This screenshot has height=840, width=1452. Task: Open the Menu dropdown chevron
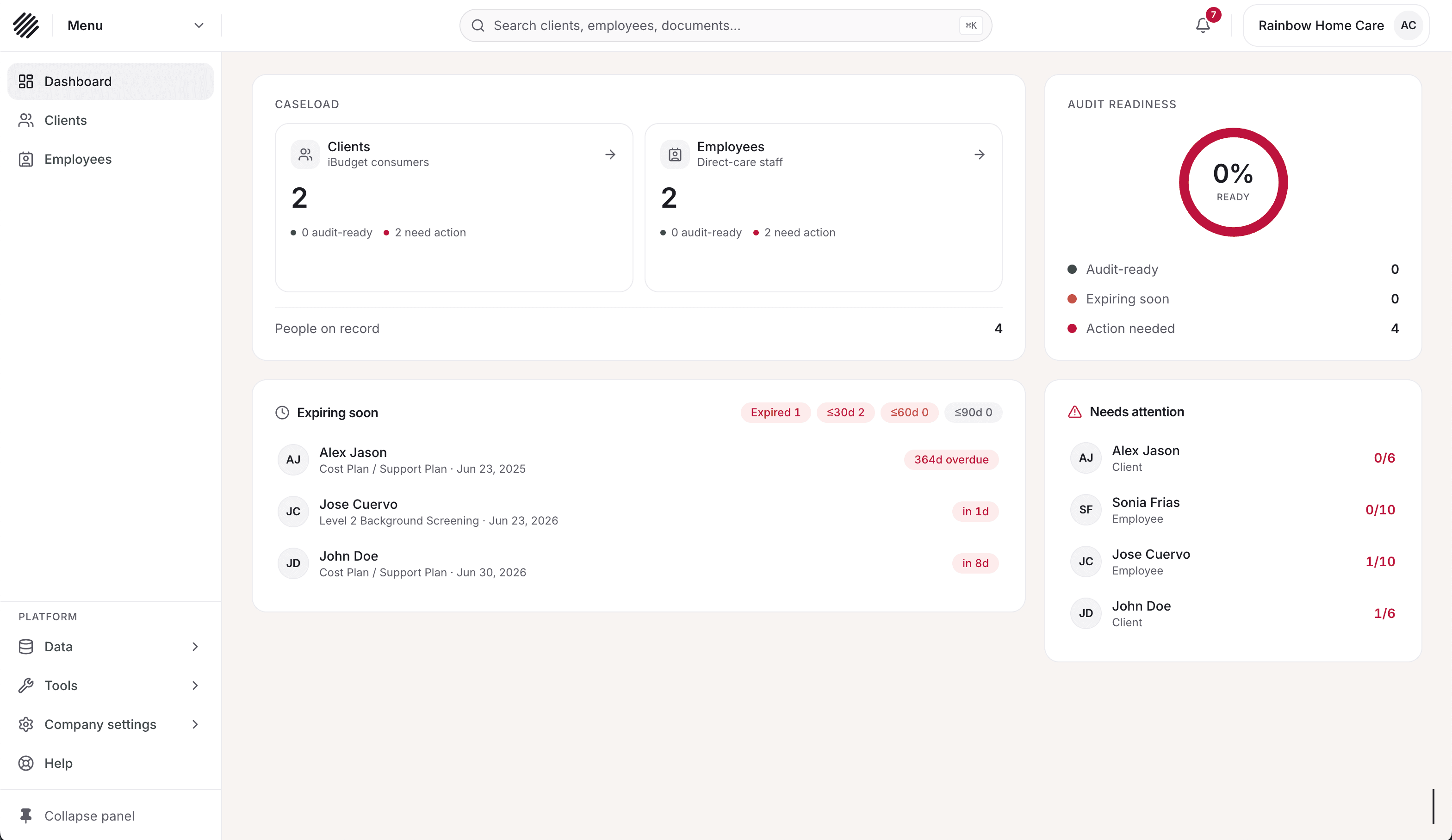tap(199, 25)
